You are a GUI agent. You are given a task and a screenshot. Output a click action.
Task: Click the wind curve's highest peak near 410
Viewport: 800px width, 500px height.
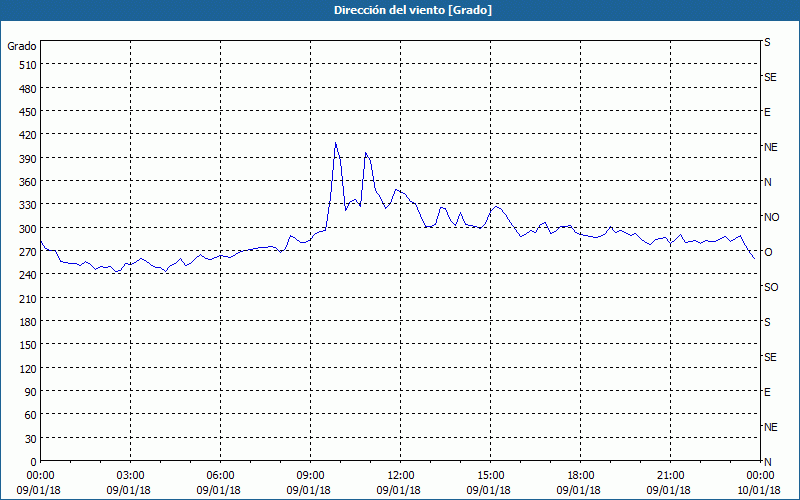[x=335, y=143]
